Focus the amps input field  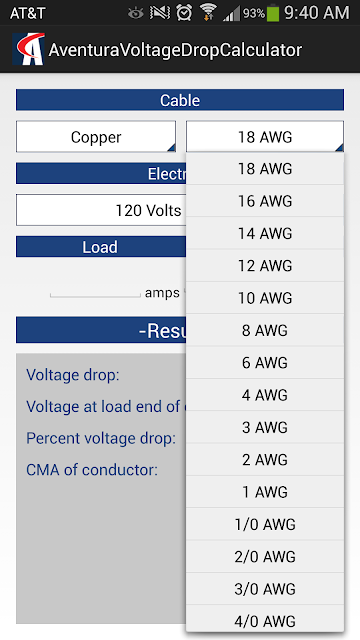coord(95,290)
